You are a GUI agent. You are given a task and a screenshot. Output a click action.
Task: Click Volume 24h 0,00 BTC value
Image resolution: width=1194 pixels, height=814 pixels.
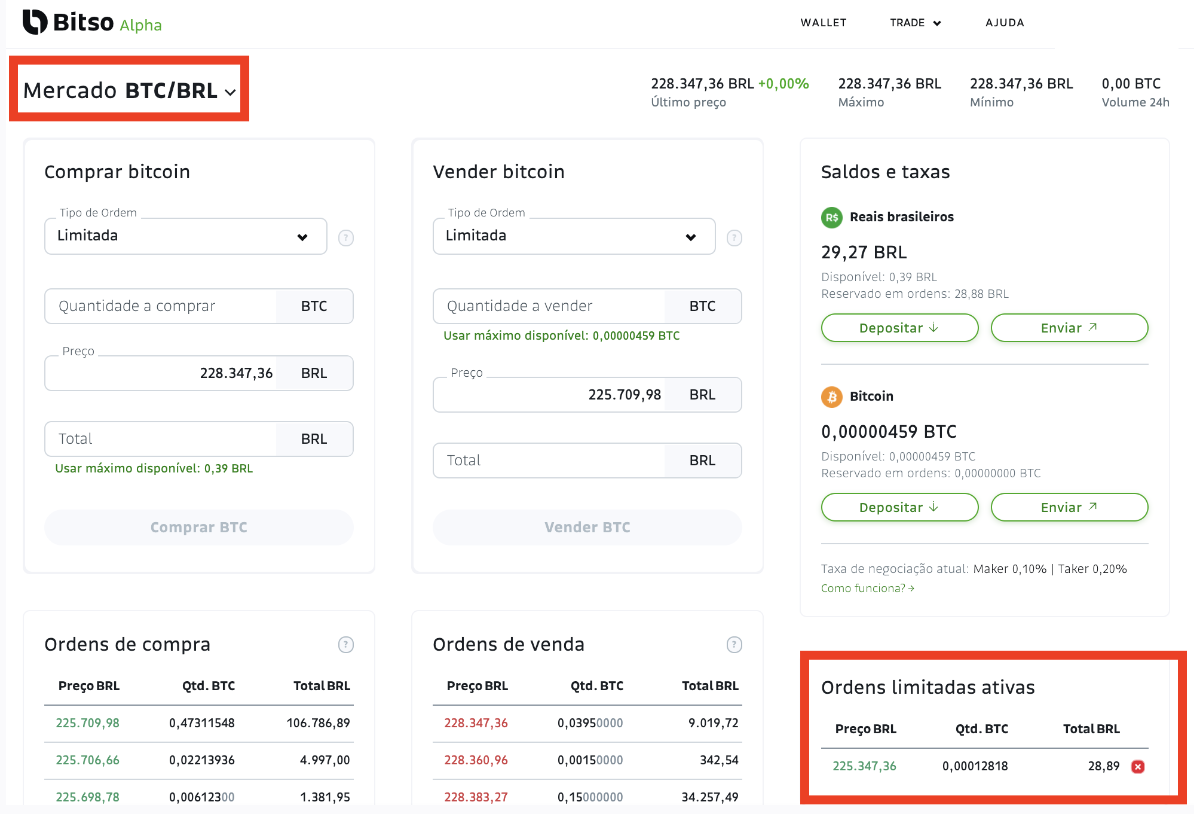click(x=1131, y=84)
